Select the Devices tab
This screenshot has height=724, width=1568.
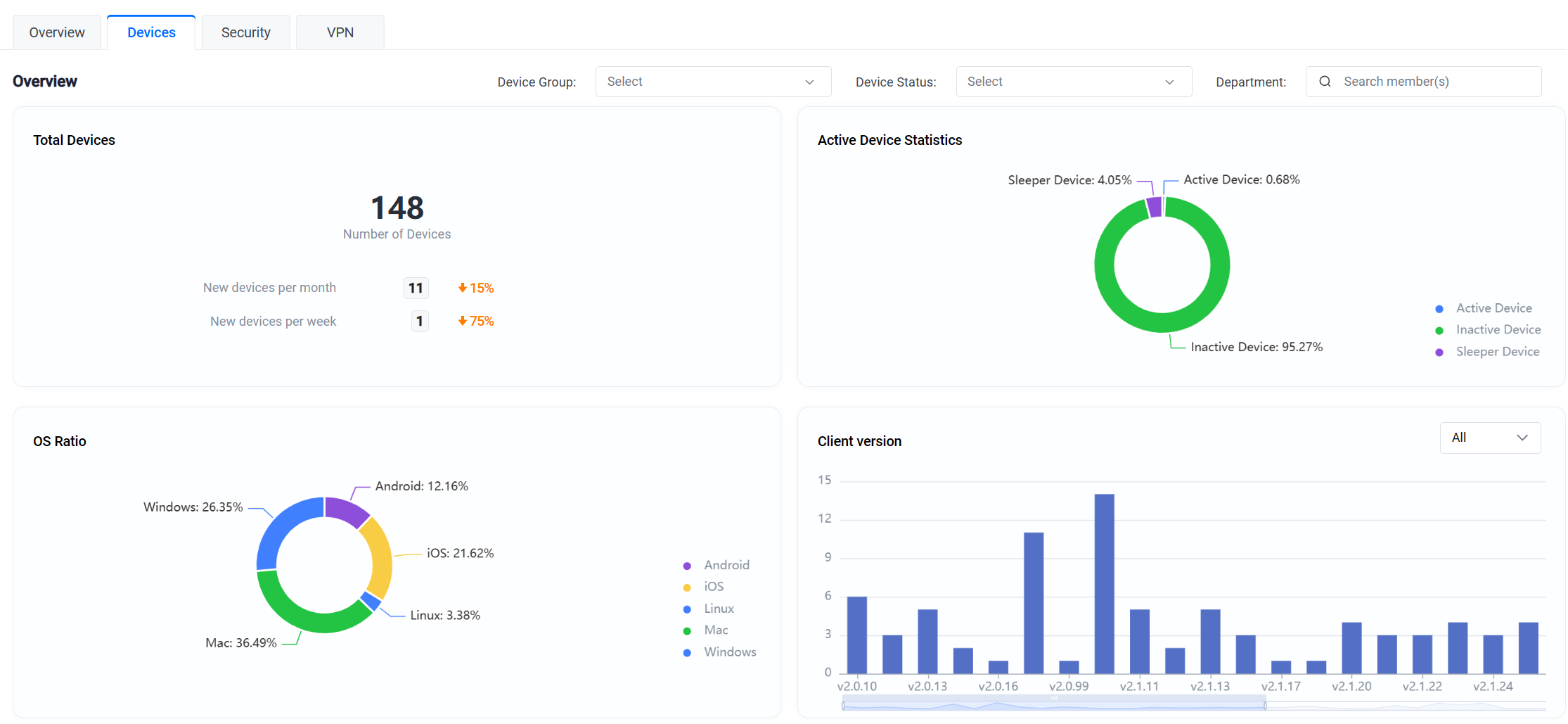pyautogui.click(x=151, y=32)
